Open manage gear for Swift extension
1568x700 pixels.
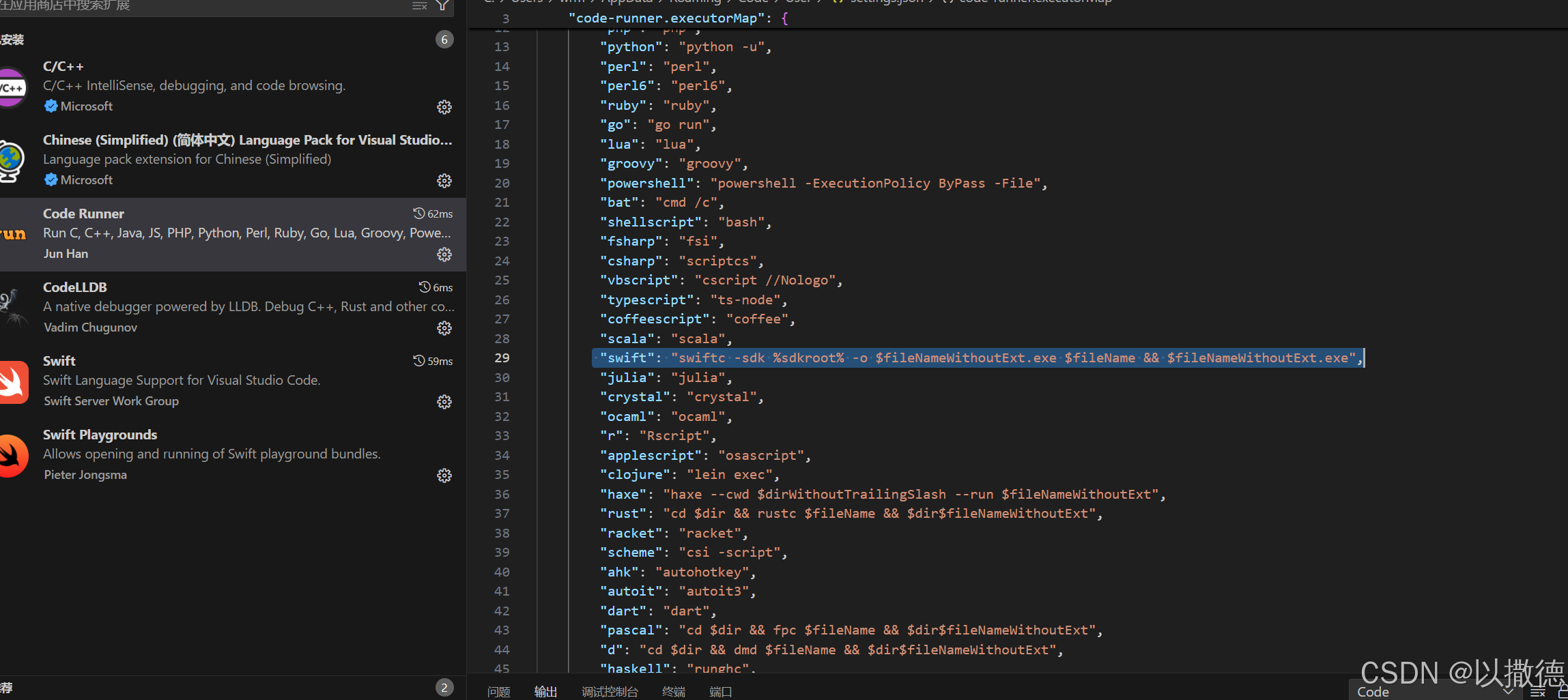click(x=444, y=402)
